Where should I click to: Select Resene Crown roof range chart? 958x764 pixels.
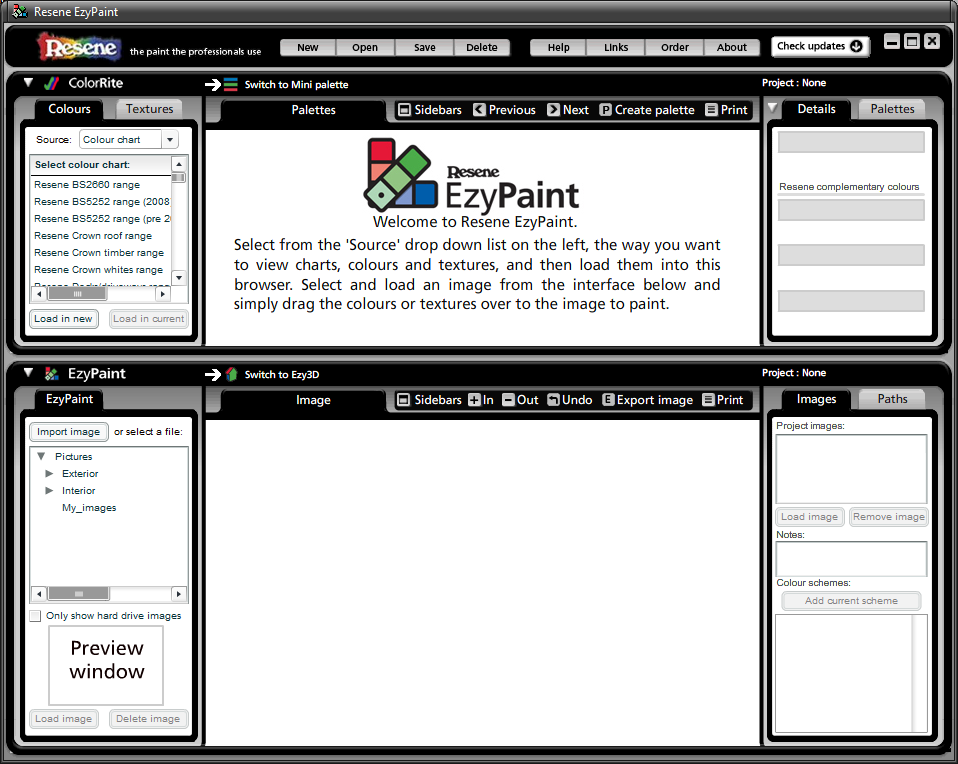(x=101, y=235)
